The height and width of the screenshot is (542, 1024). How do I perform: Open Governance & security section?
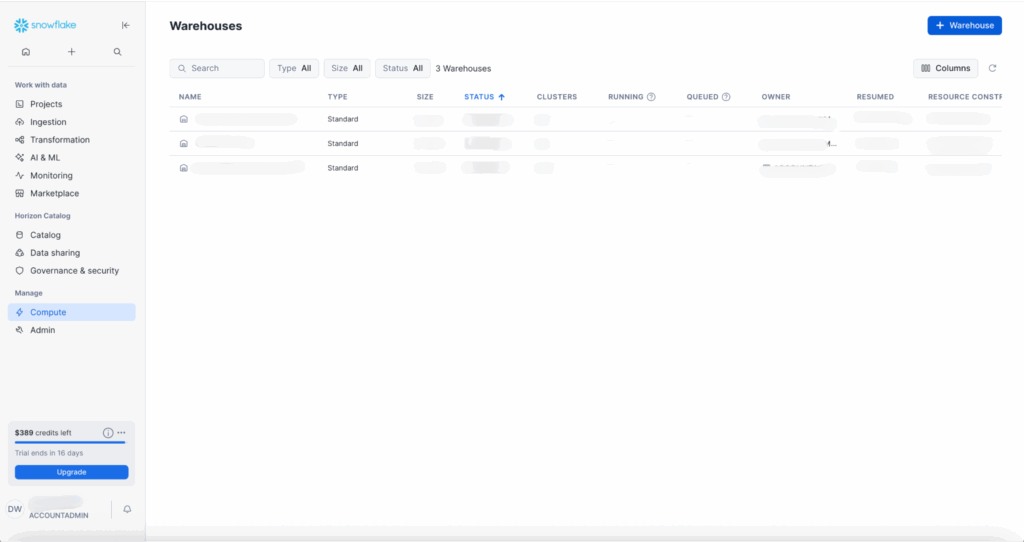74,271
